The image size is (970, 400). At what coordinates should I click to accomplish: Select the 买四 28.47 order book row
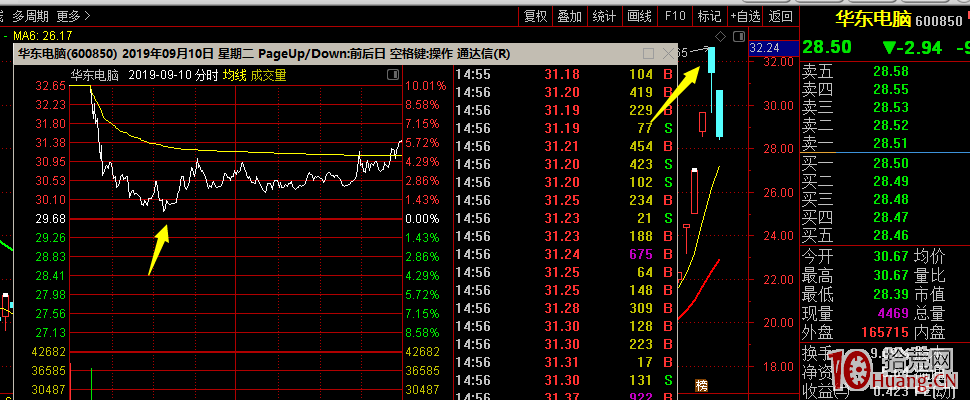click(885, 217)
